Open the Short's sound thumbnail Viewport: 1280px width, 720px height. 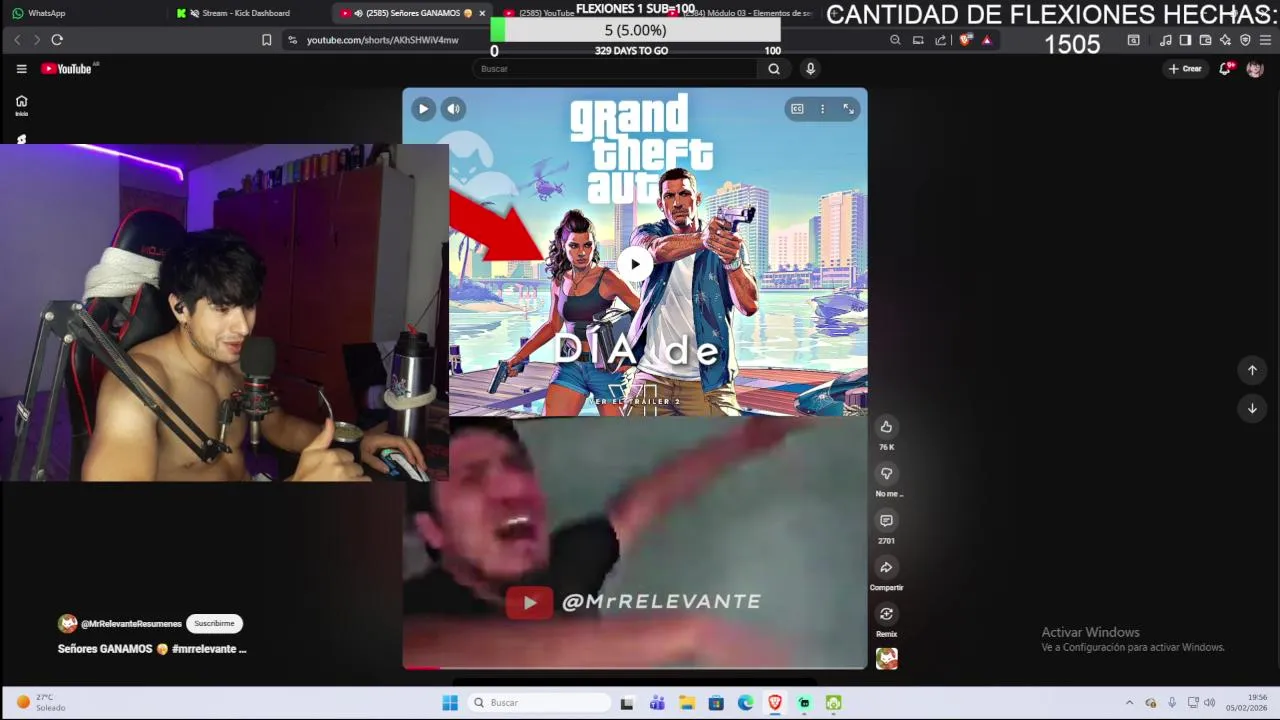886,658
